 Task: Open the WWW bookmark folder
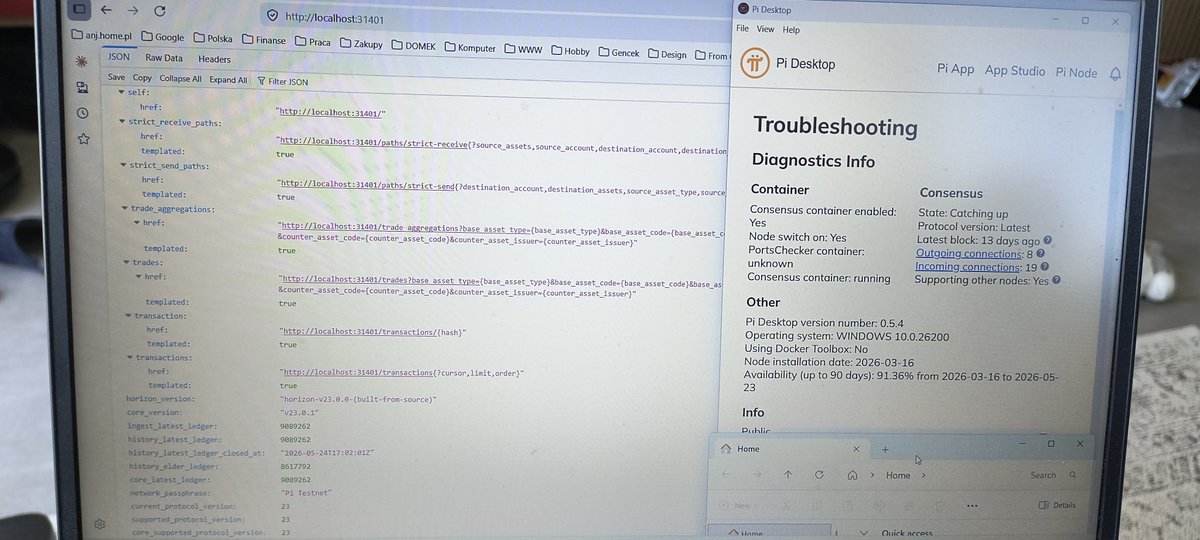(523, 49)
